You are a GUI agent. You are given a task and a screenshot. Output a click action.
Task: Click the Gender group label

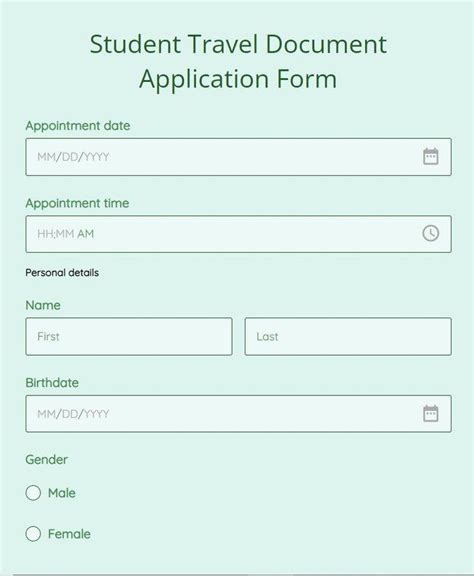coord(46,460)
